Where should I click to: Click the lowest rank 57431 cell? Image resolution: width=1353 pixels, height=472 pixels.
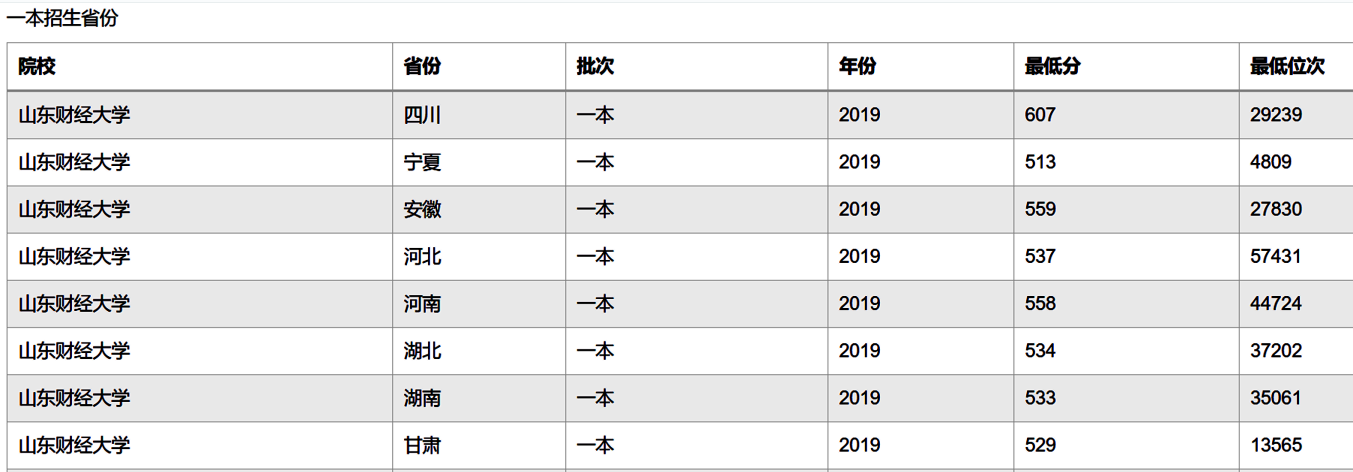(1296, 257)
